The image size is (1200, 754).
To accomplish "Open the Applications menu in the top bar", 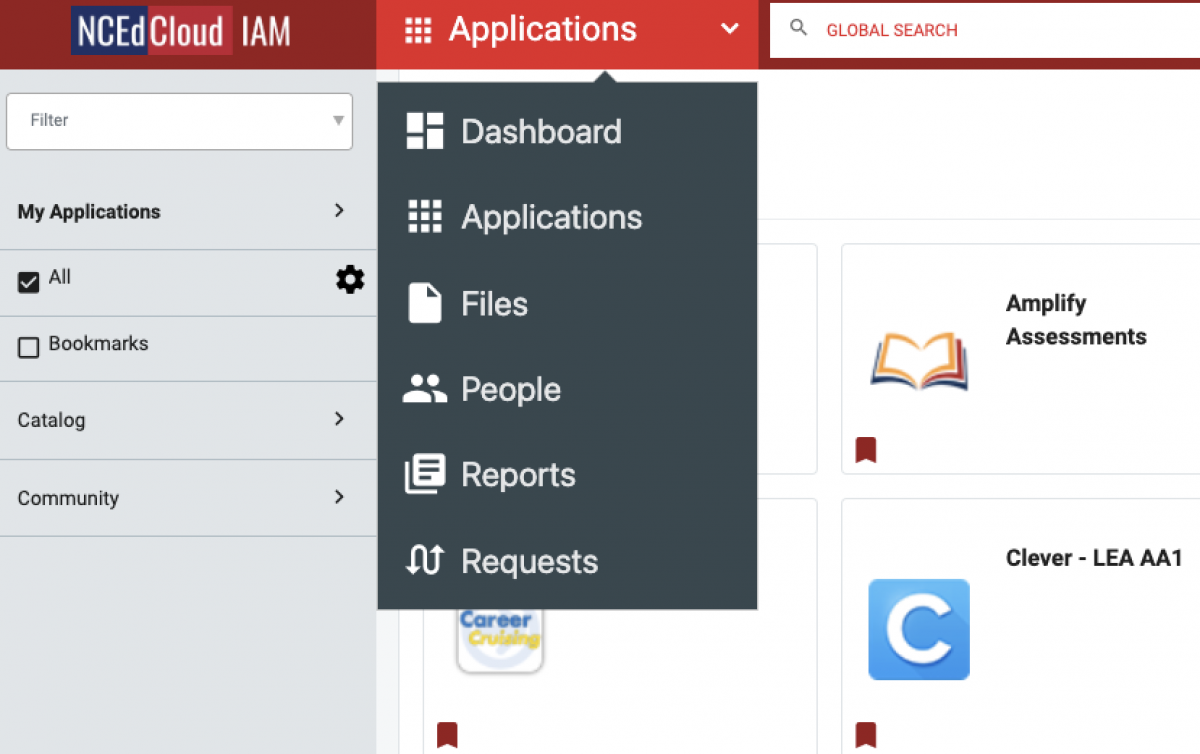I will (x=542, y=29).
